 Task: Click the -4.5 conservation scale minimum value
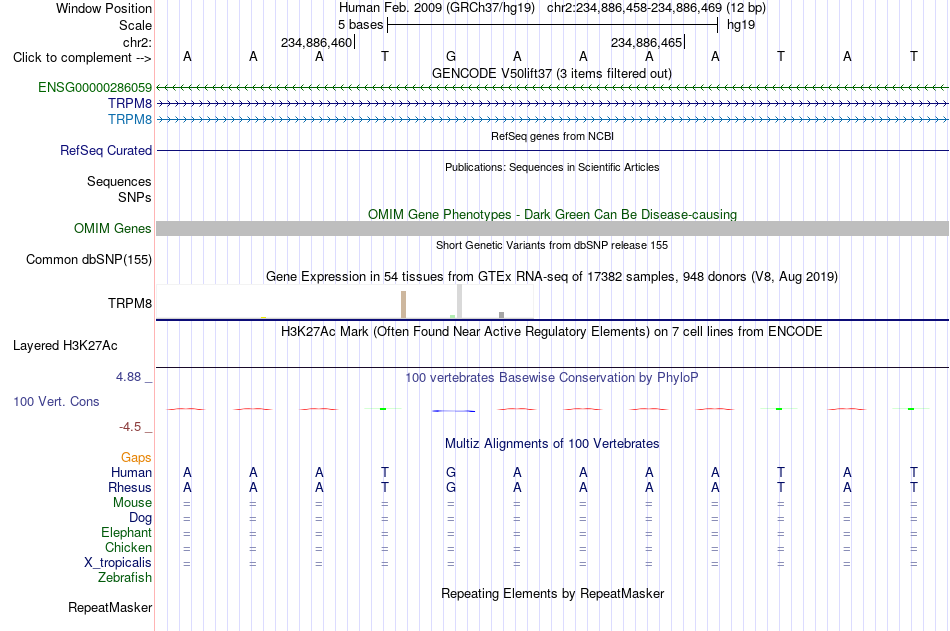click(130, 427)
